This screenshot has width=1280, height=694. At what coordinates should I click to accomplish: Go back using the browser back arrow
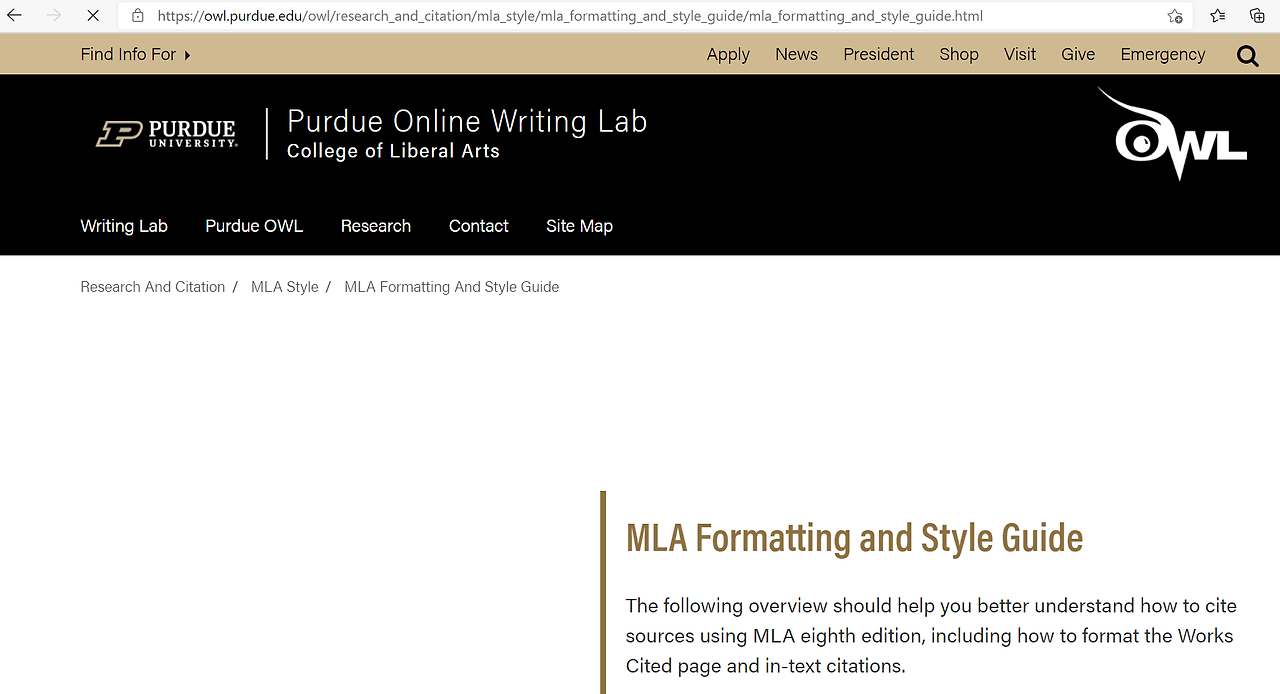point(14,16)
